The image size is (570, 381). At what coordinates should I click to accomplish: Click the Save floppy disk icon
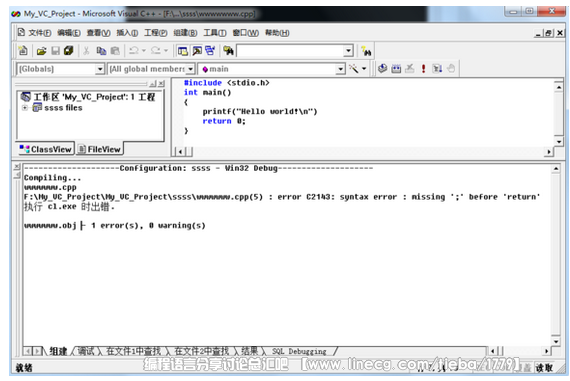pyautogui.click(x=55, y=51)
